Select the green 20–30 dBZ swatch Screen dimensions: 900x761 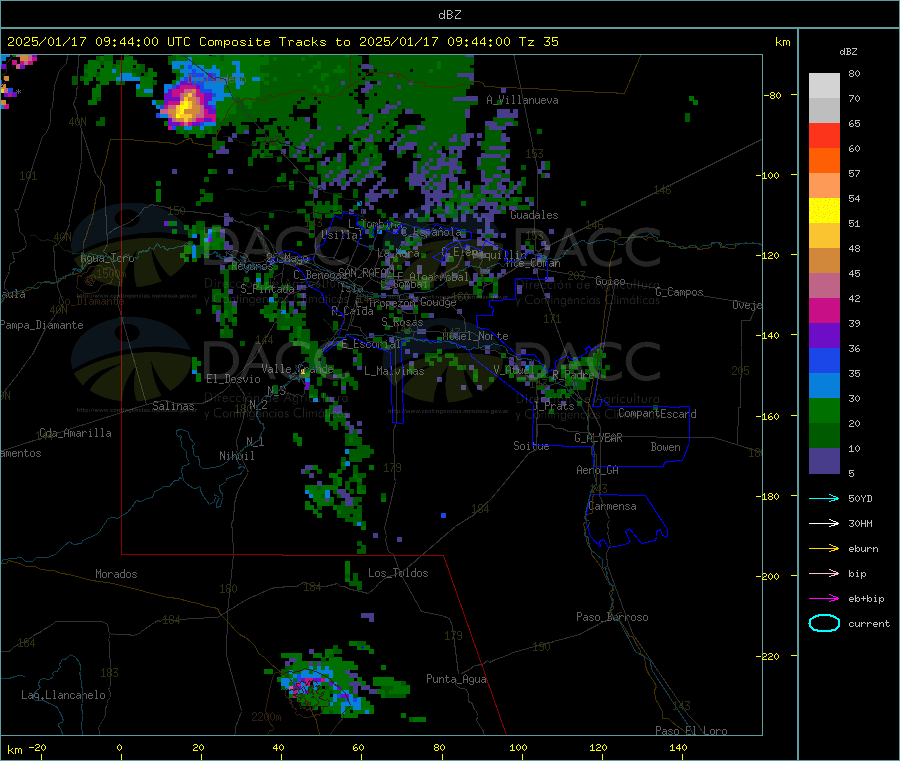click(x=824, y=411)
